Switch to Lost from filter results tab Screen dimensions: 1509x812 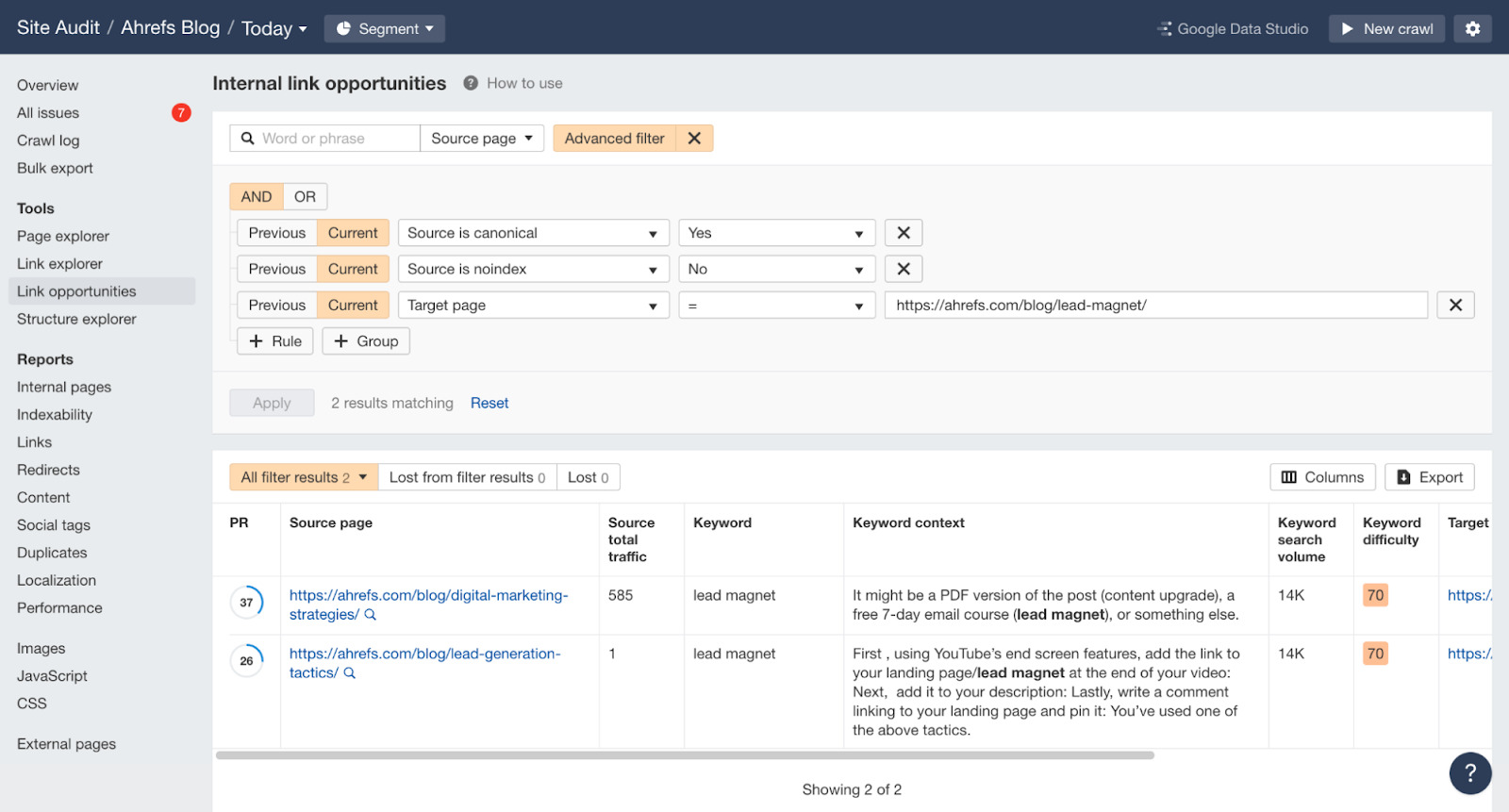(467, 477)
